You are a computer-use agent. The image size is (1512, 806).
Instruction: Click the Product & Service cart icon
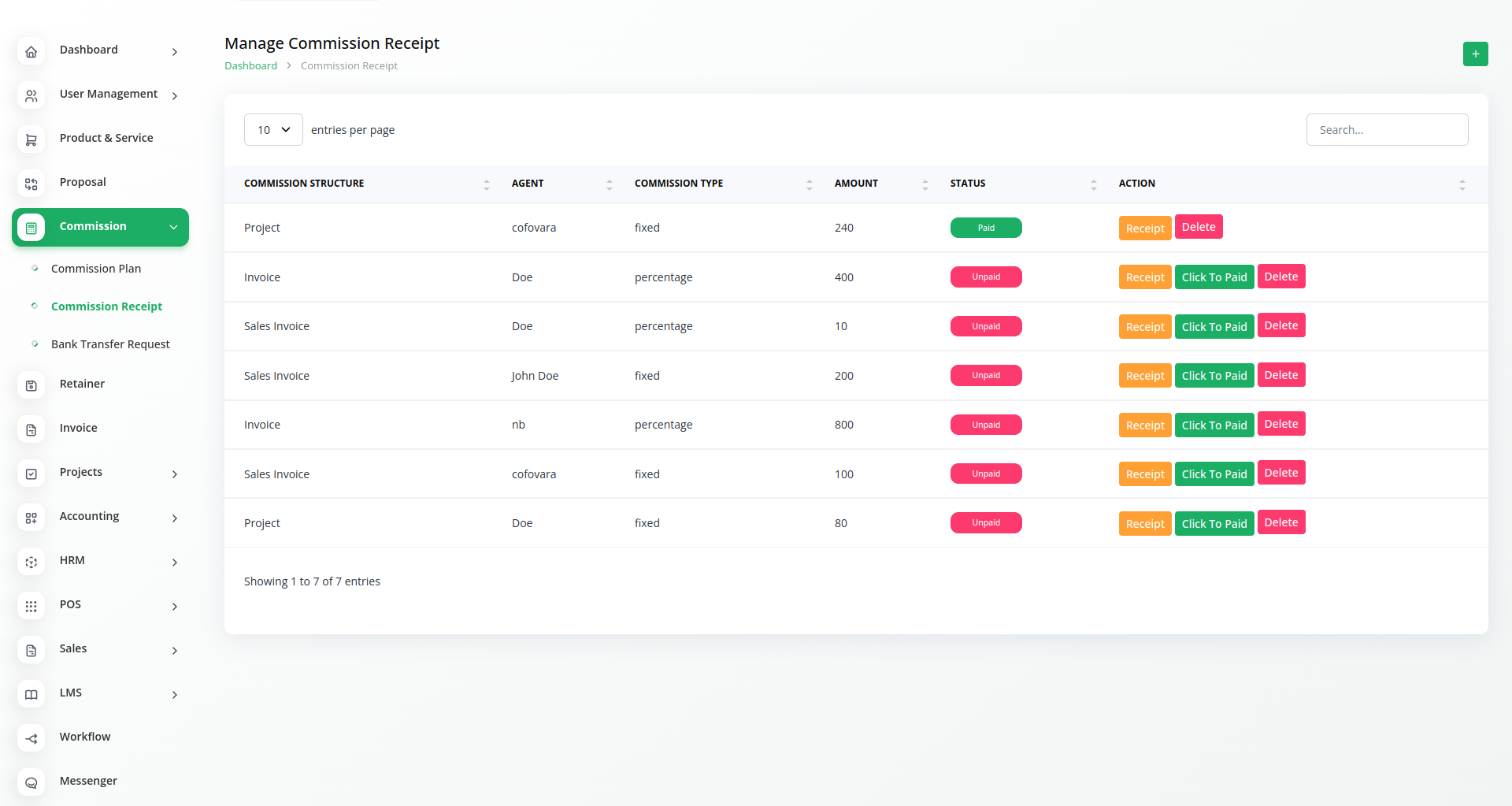click(31, 140)
